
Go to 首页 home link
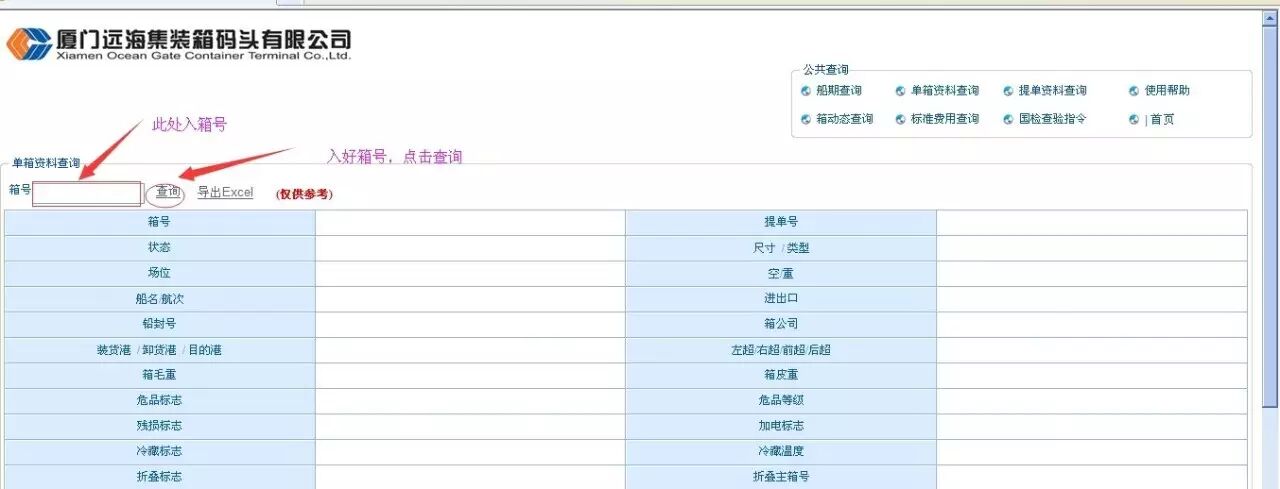tap(1162, 119)
